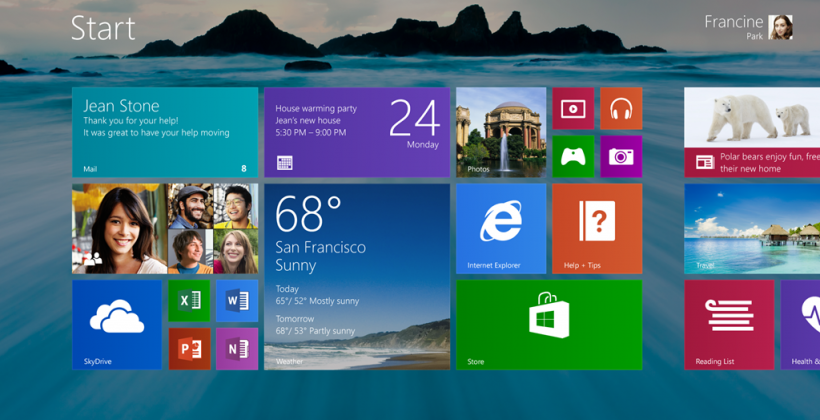Open the Photos tile

[x=501, y=132]
